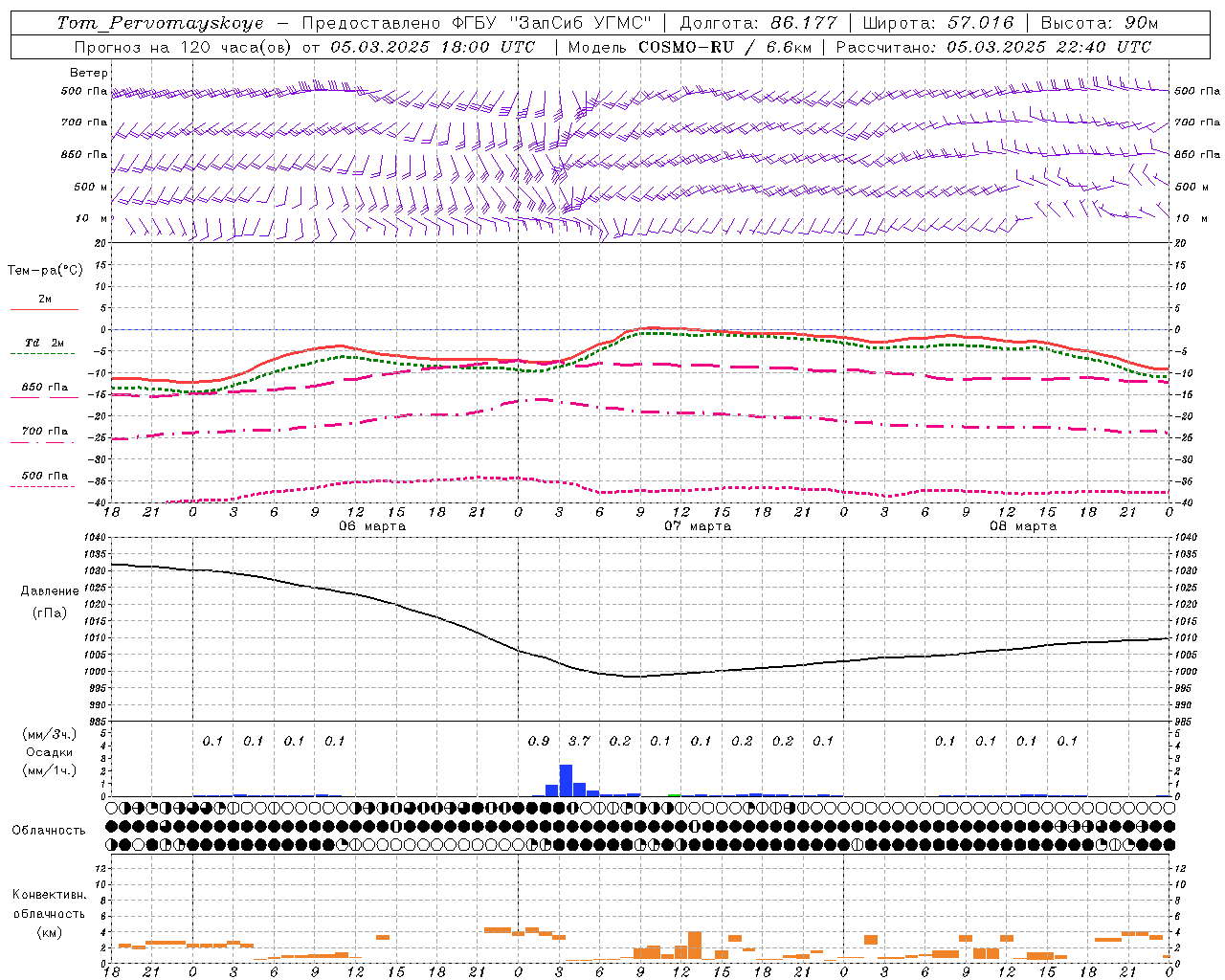Click the small green bar in precipitation chart
Screen dimensions: 1225x980
(x=675, y=795)
